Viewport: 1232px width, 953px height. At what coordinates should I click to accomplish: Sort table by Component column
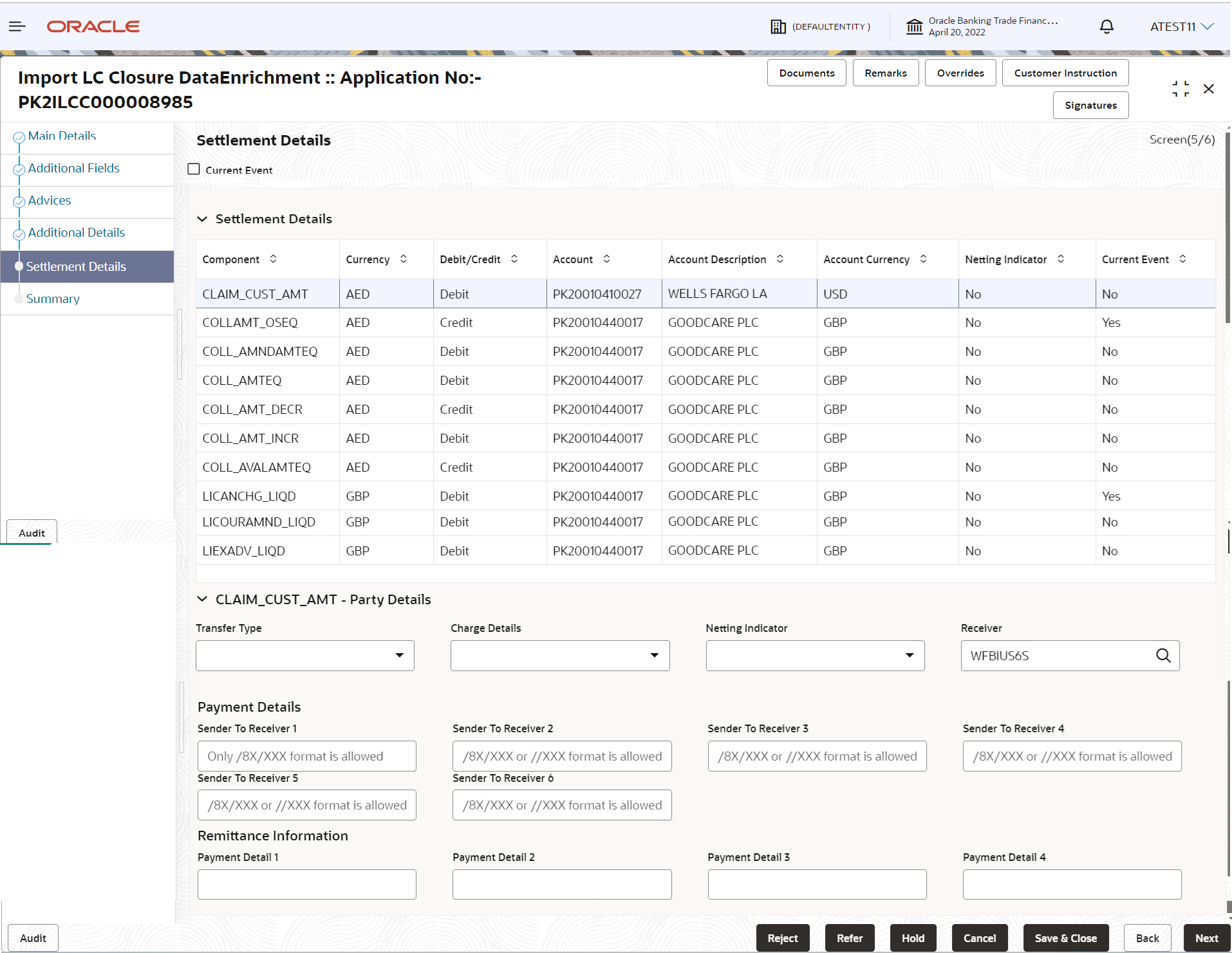273,259
